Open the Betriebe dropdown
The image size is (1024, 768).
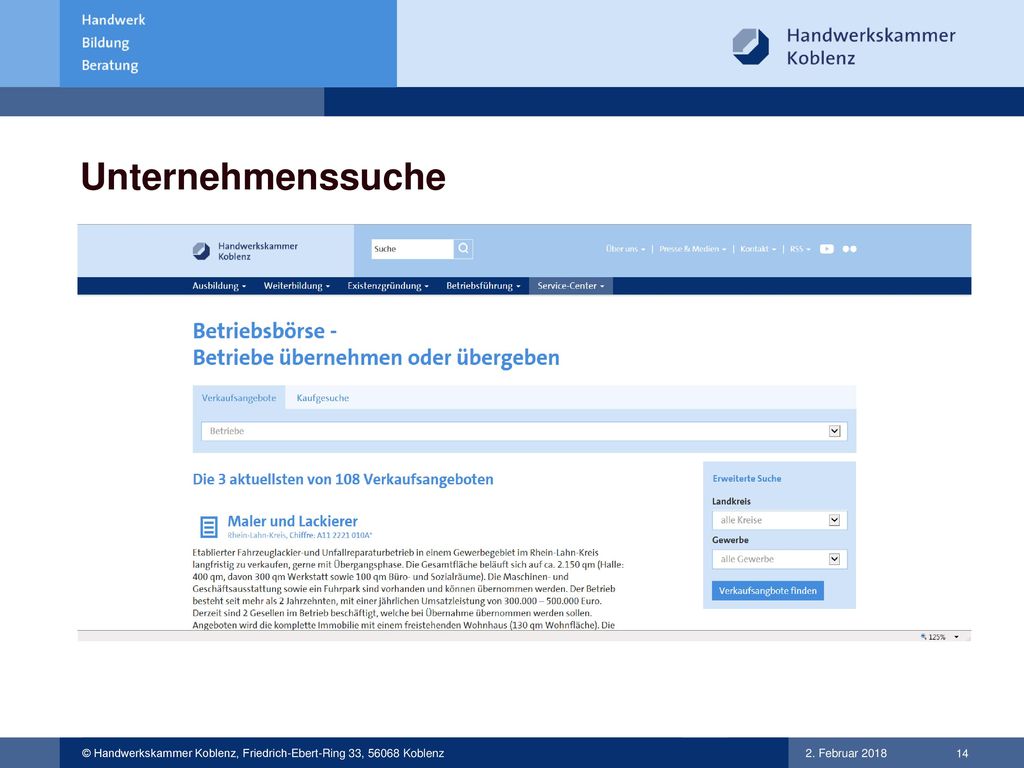524,431
